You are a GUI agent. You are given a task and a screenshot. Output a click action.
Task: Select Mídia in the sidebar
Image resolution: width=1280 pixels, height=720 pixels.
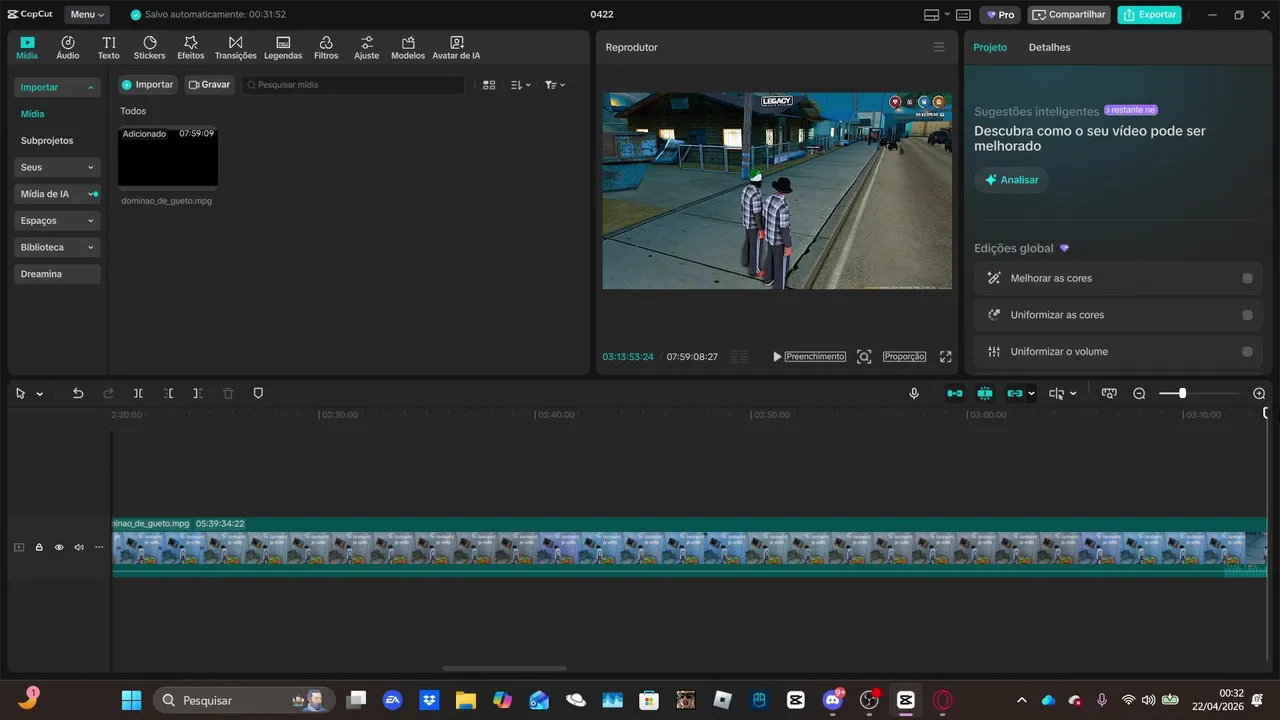point(33,114)
